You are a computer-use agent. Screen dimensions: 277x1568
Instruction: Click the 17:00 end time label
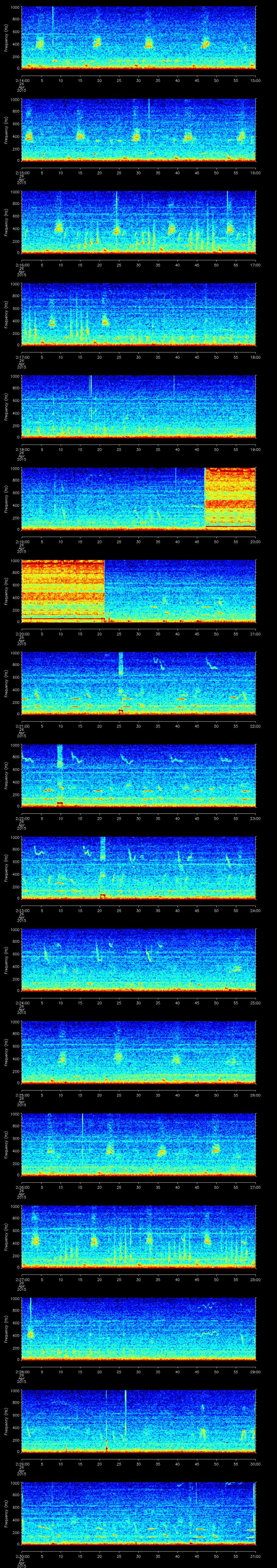tap(255, 265)
